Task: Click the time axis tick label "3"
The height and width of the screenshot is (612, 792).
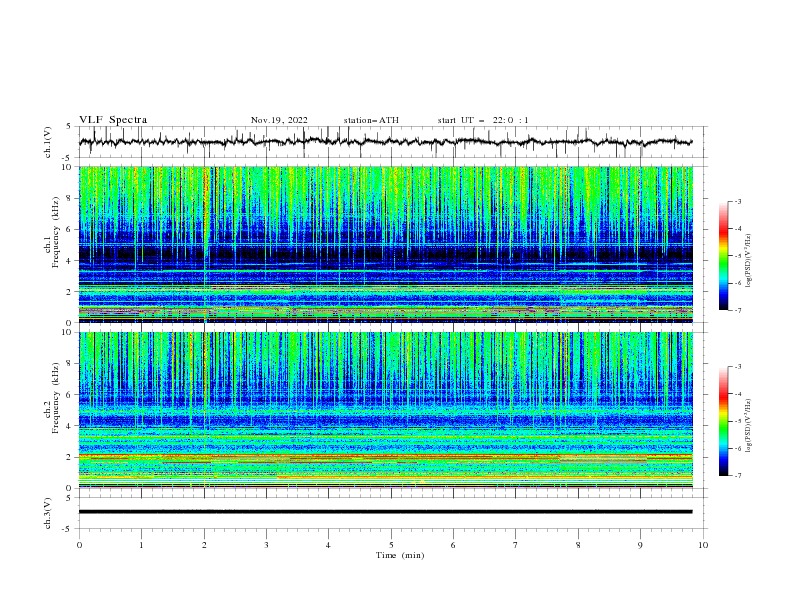Action: (x=266, y=545)
